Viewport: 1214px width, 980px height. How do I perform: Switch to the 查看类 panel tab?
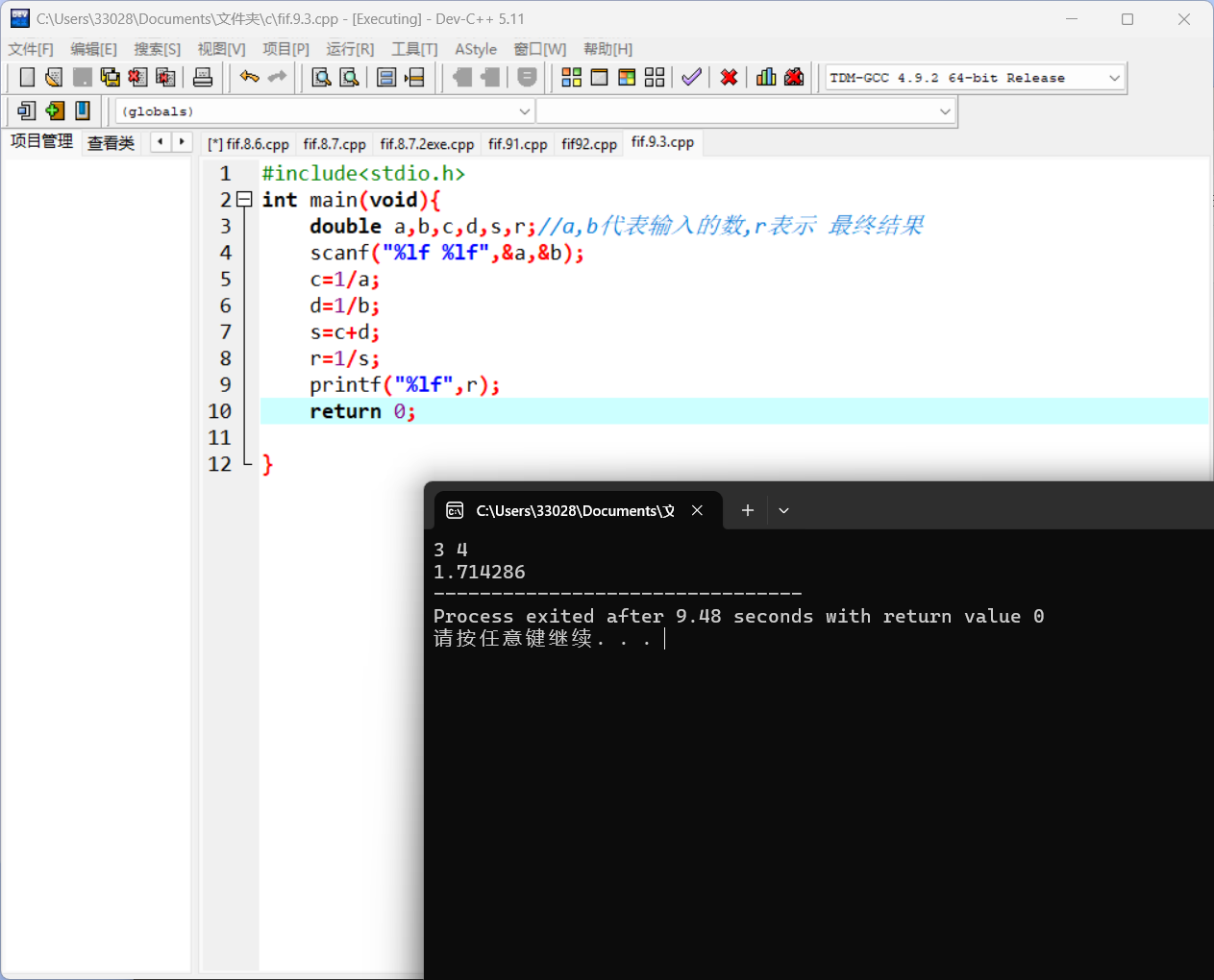pos(111,143)
